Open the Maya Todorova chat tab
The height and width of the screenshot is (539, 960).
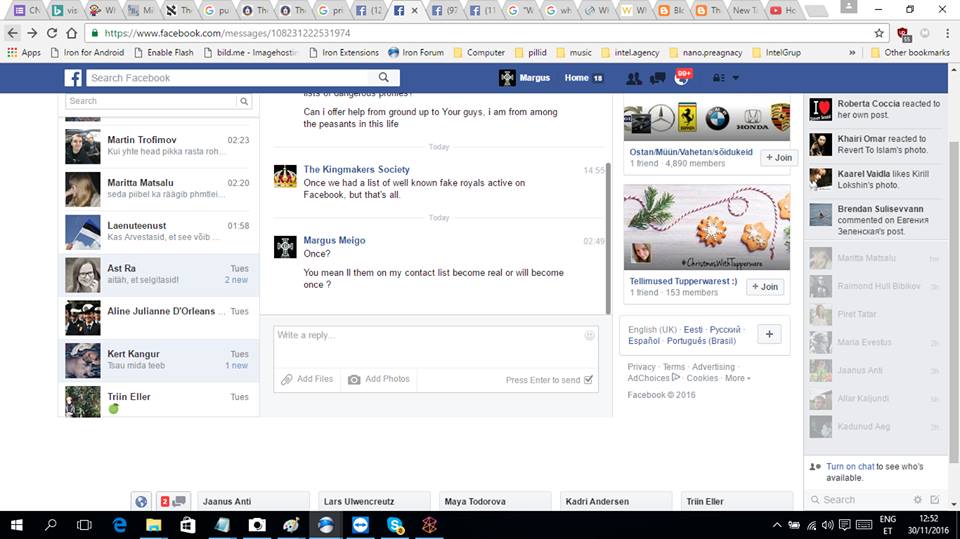pyautogui.click(x=495, y=501)
